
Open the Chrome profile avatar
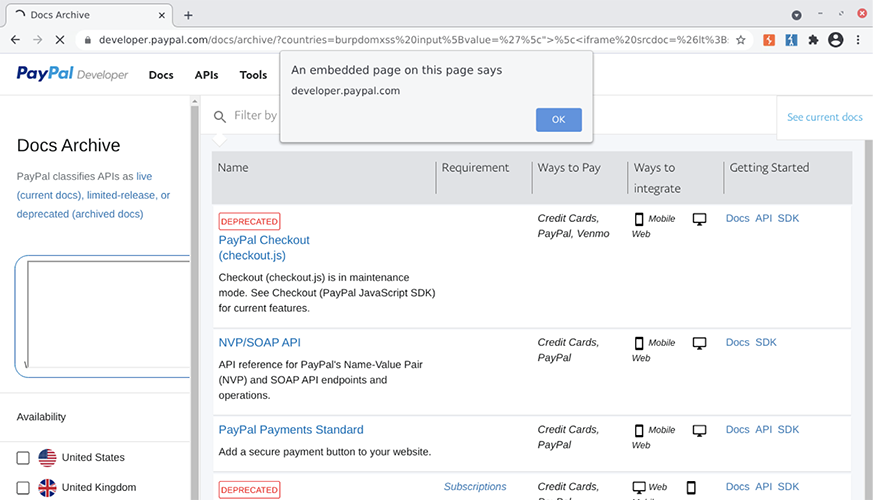[x=836, y=40]
